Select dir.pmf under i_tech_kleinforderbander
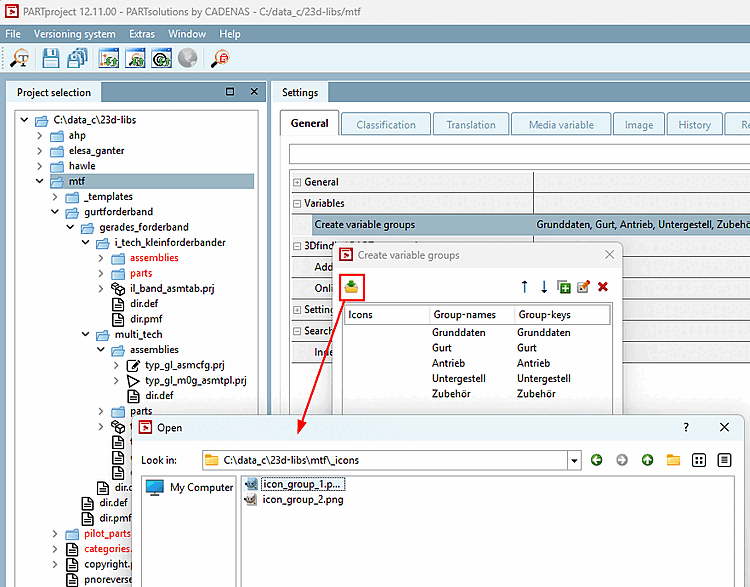 pos(146,319)
